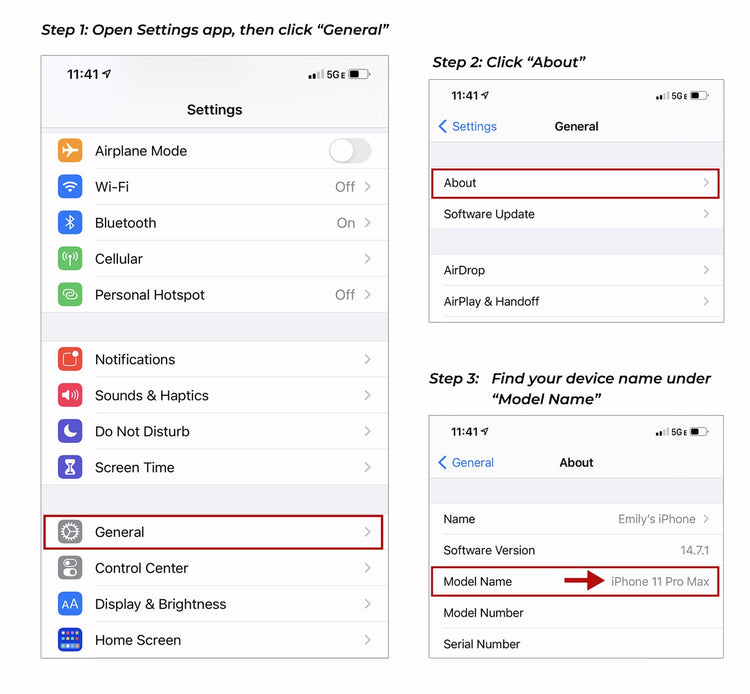Select the Model Name row
This screenshot has width=750, height=694.
click(575, 581)
